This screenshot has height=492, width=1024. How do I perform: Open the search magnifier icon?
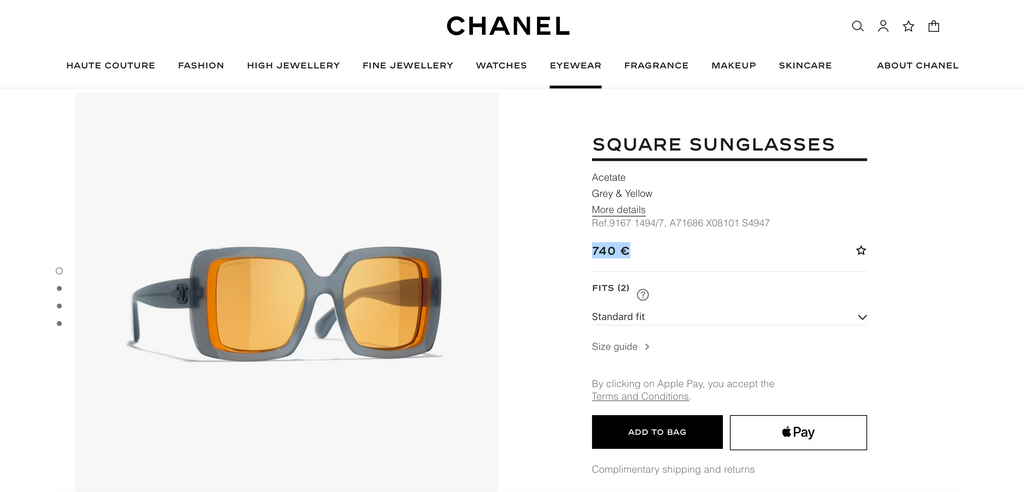(x=857, y=26)
